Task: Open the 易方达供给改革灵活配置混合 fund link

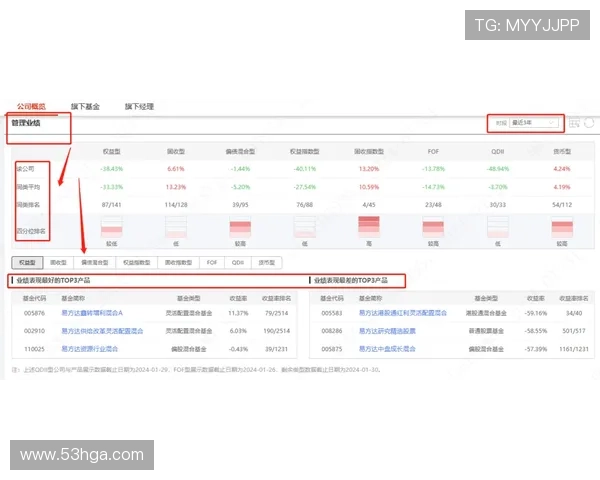Action: coord(102,331)
